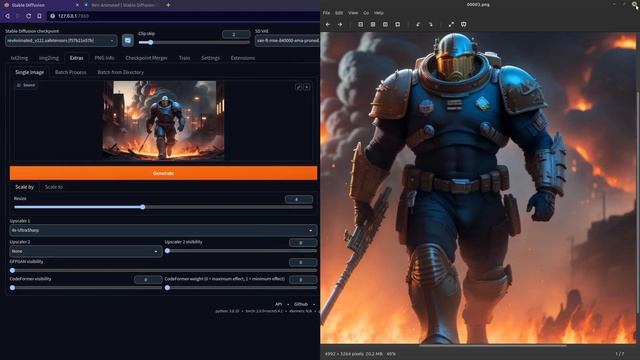Go to next image in viewer

(340, 24)
